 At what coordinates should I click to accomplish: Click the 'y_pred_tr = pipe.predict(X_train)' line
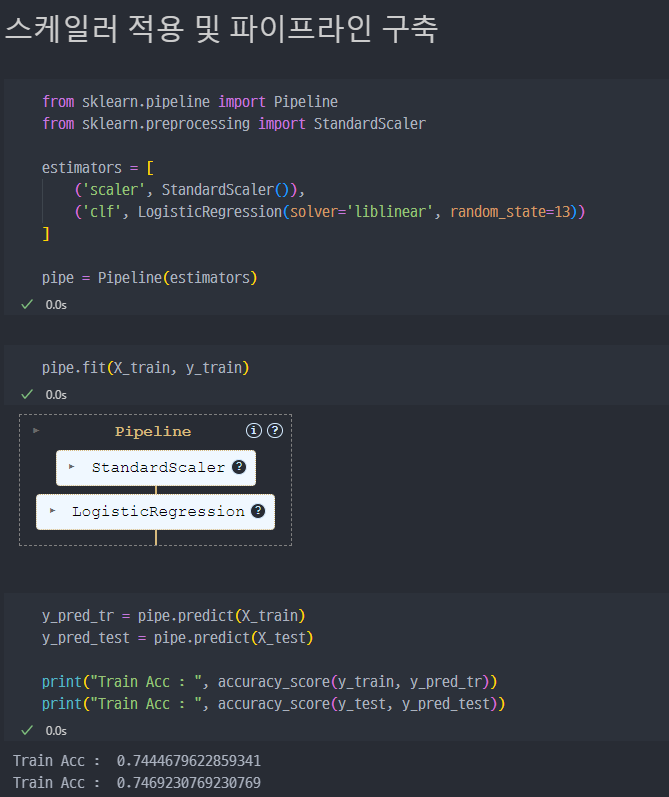[x=173, y=616]
